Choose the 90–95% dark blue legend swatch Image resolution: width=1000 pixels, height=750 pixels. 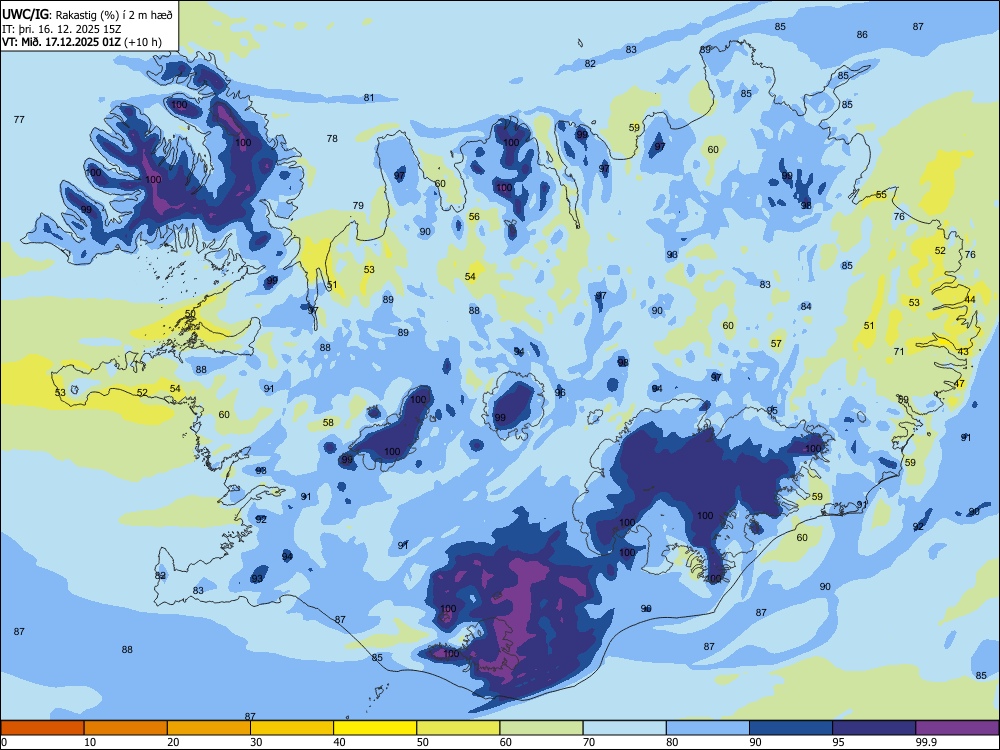coord(791,728)
